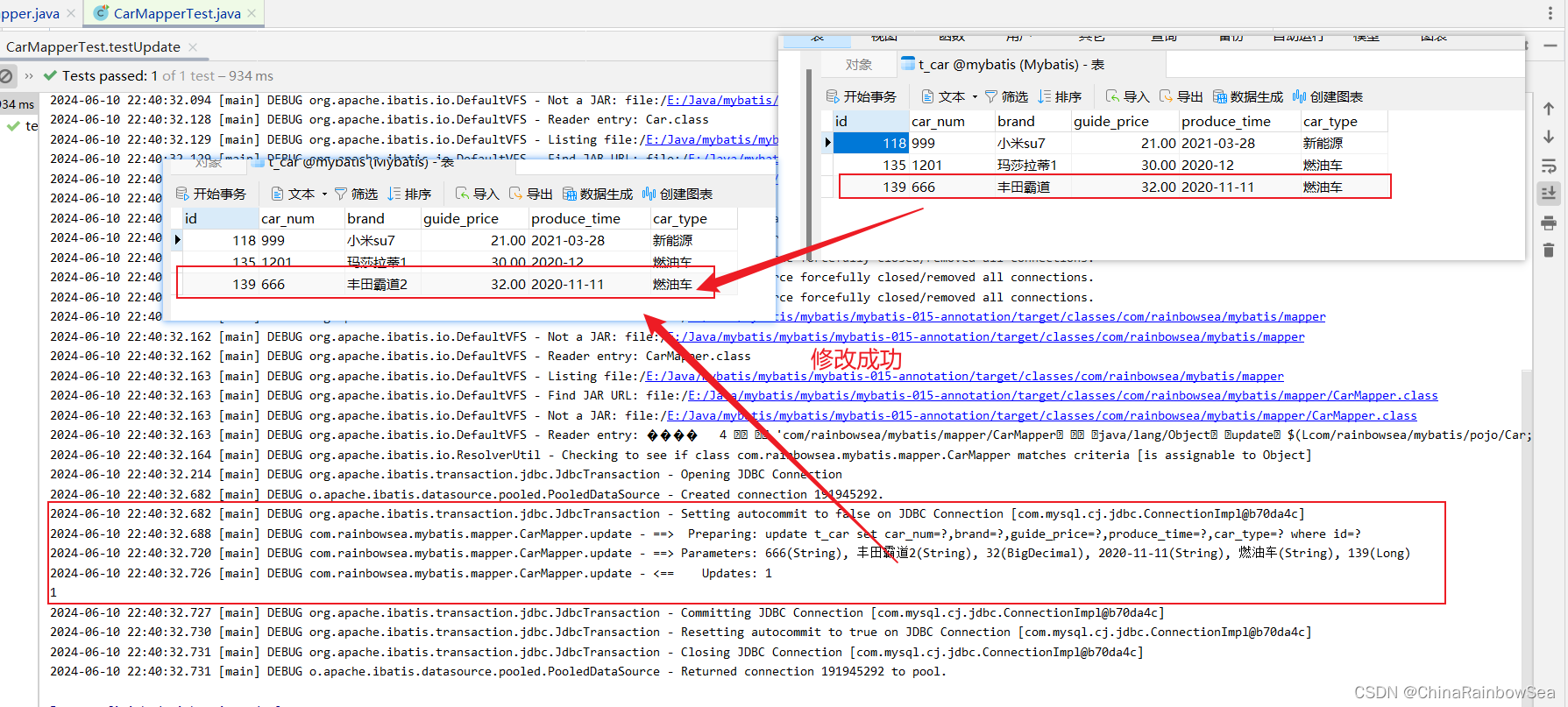Image resolution: width=1568 pixels, height=707 pixels.
Task: Click 创建图表 create chart in right Navicat panel
Action: click(1328, 96)
